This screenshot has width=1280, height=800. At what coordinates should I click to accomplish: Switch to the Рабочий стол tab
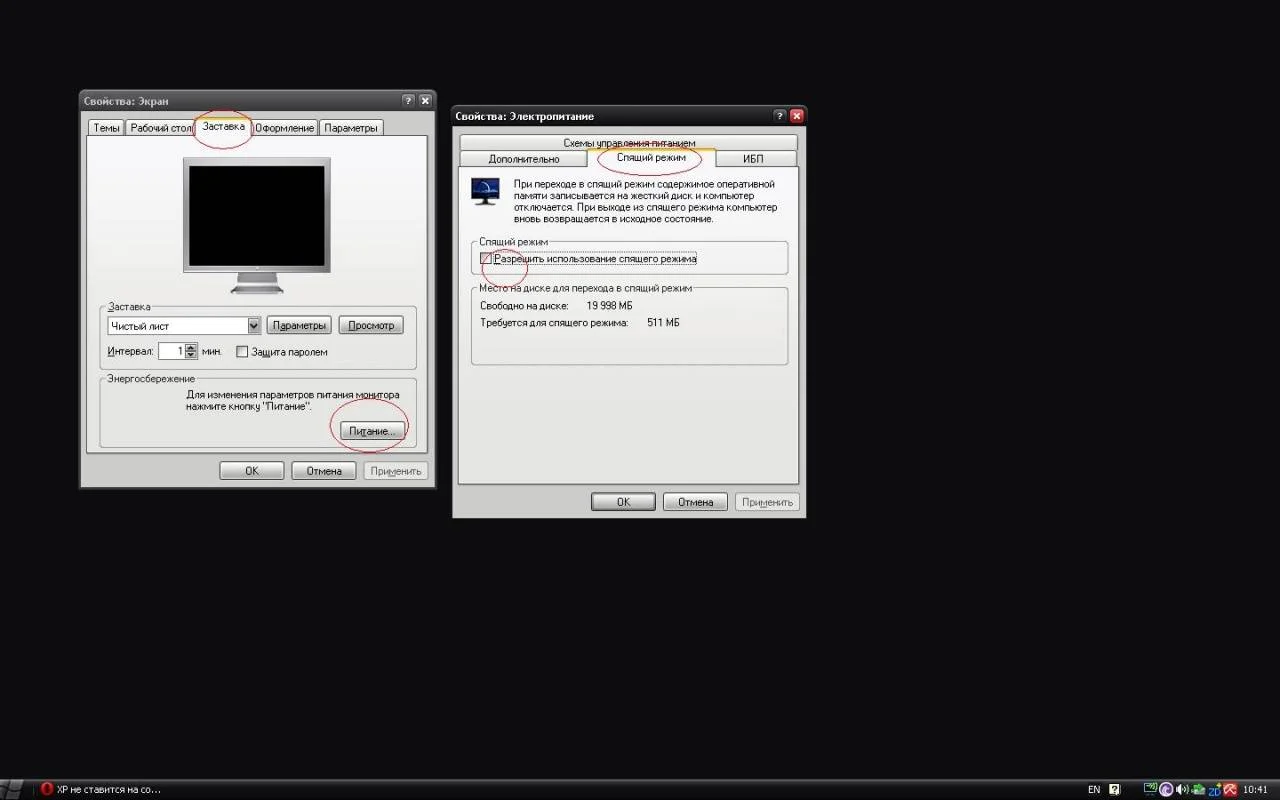point(161,128)
